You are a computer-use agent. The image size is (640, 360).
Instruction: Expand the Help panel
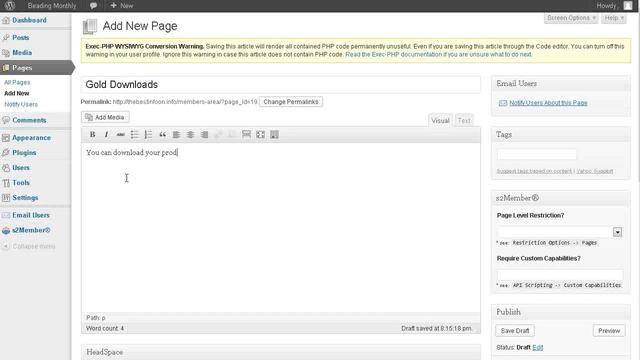click(x=614, y=18)
